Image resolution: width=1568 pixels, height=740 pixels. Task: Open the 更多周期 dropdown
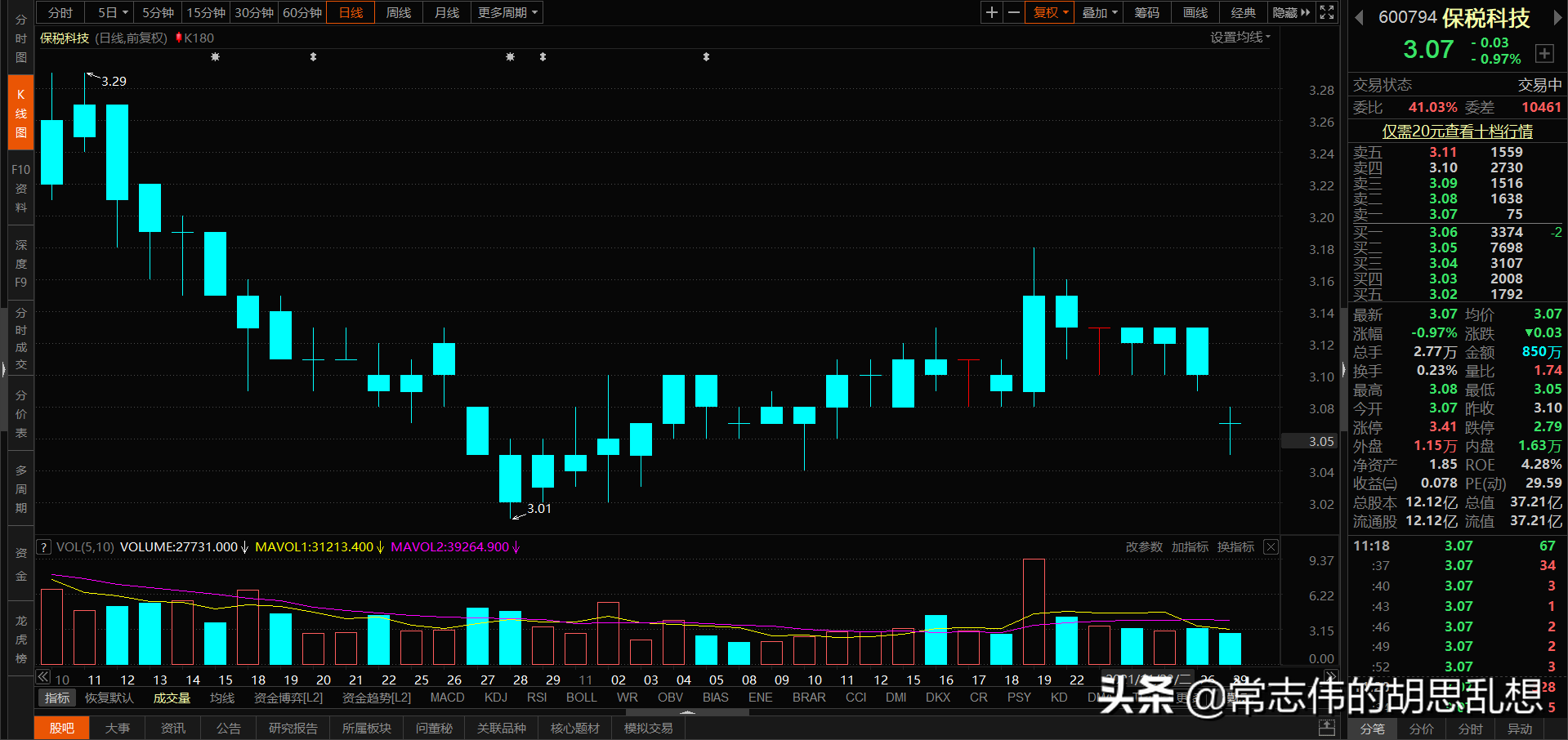tap(502, 12)
